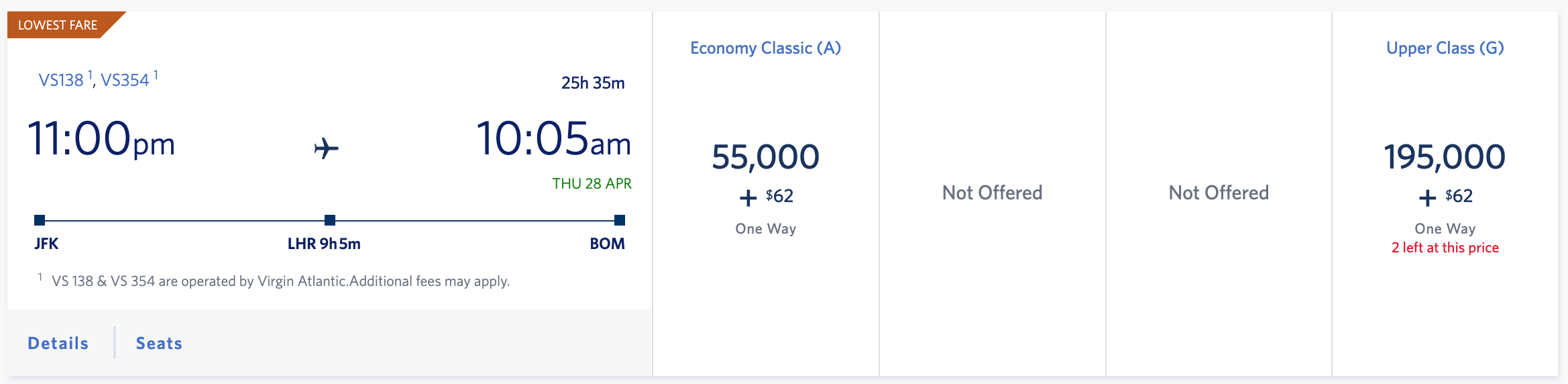This screenshot has width=1568, height=384.
Task: Click the BOM destination marker on route line
Action: (x=620, y=220)
